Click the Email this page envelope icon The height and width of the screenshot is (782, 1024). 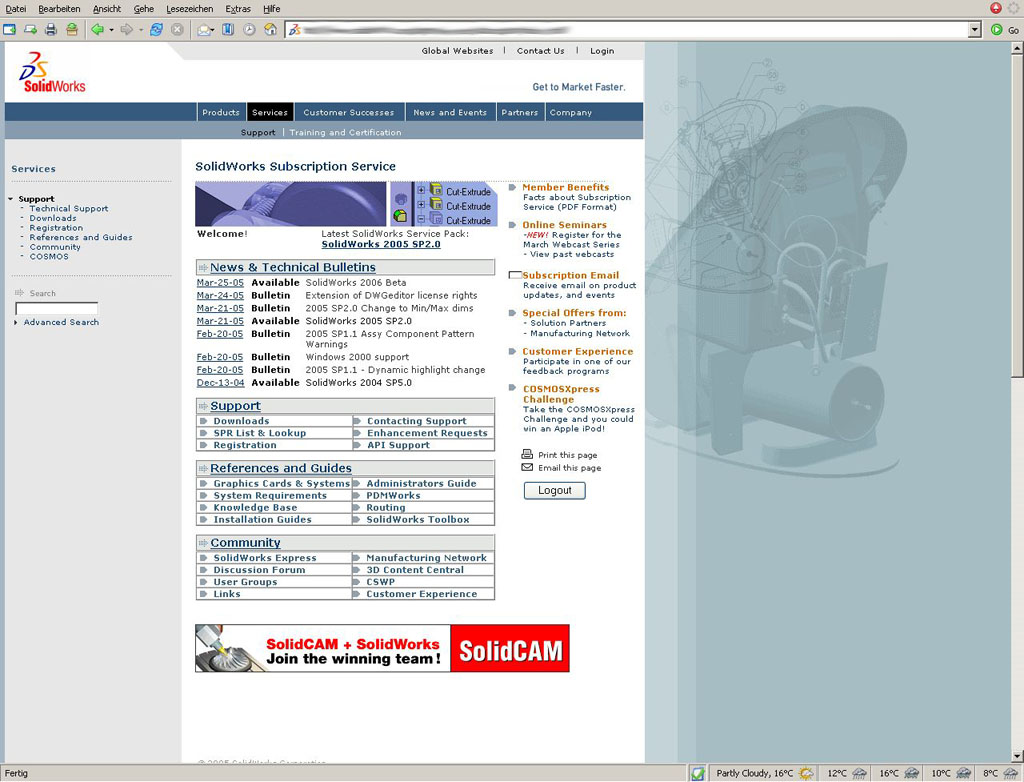click(x=527, y=467)
